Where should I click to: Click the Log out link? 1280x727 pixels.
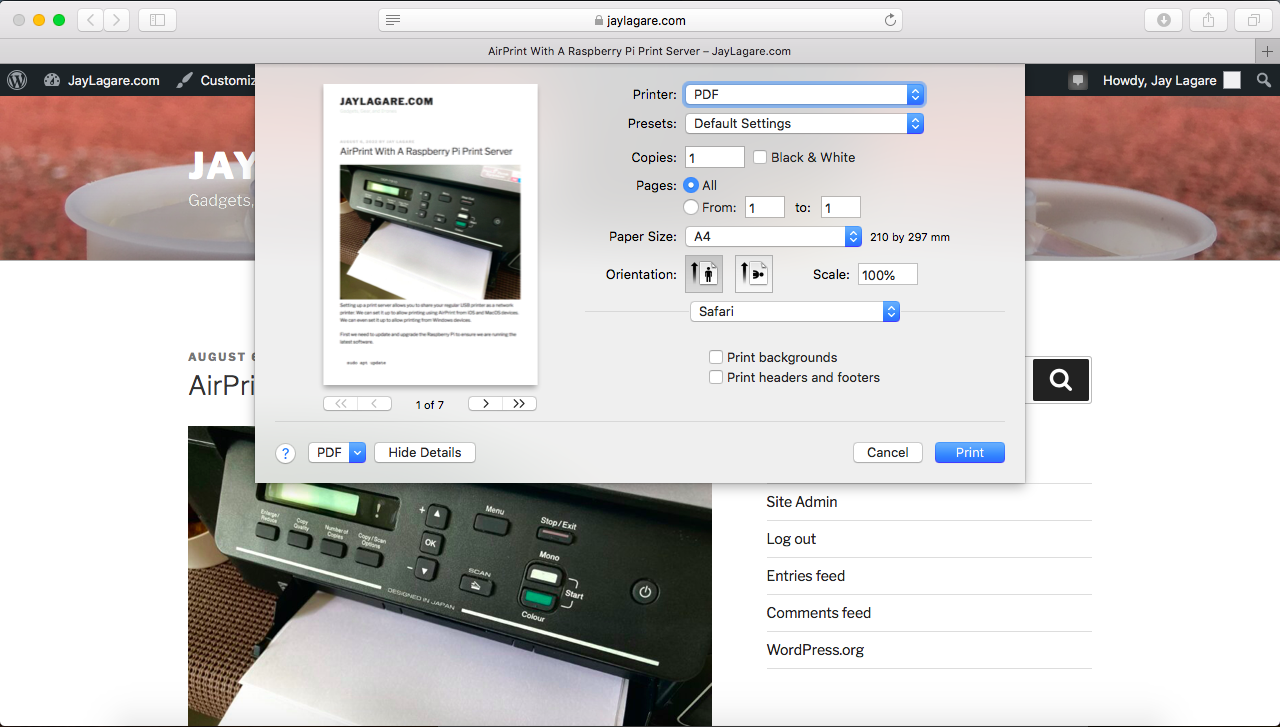click(x=791, y=539)
